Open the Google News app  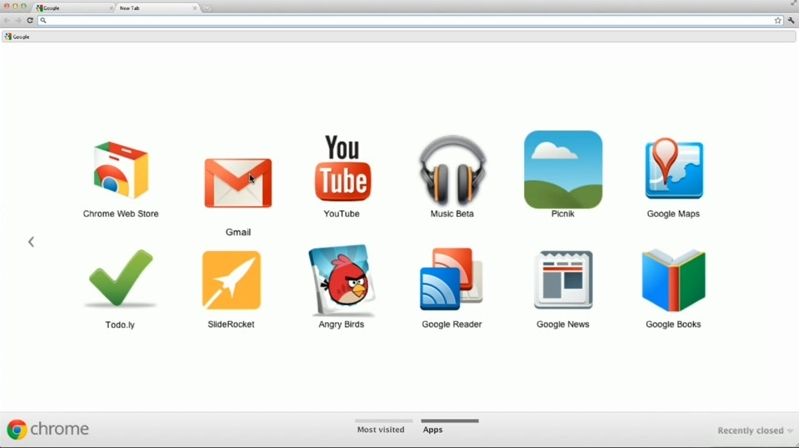tap(563, 279)
